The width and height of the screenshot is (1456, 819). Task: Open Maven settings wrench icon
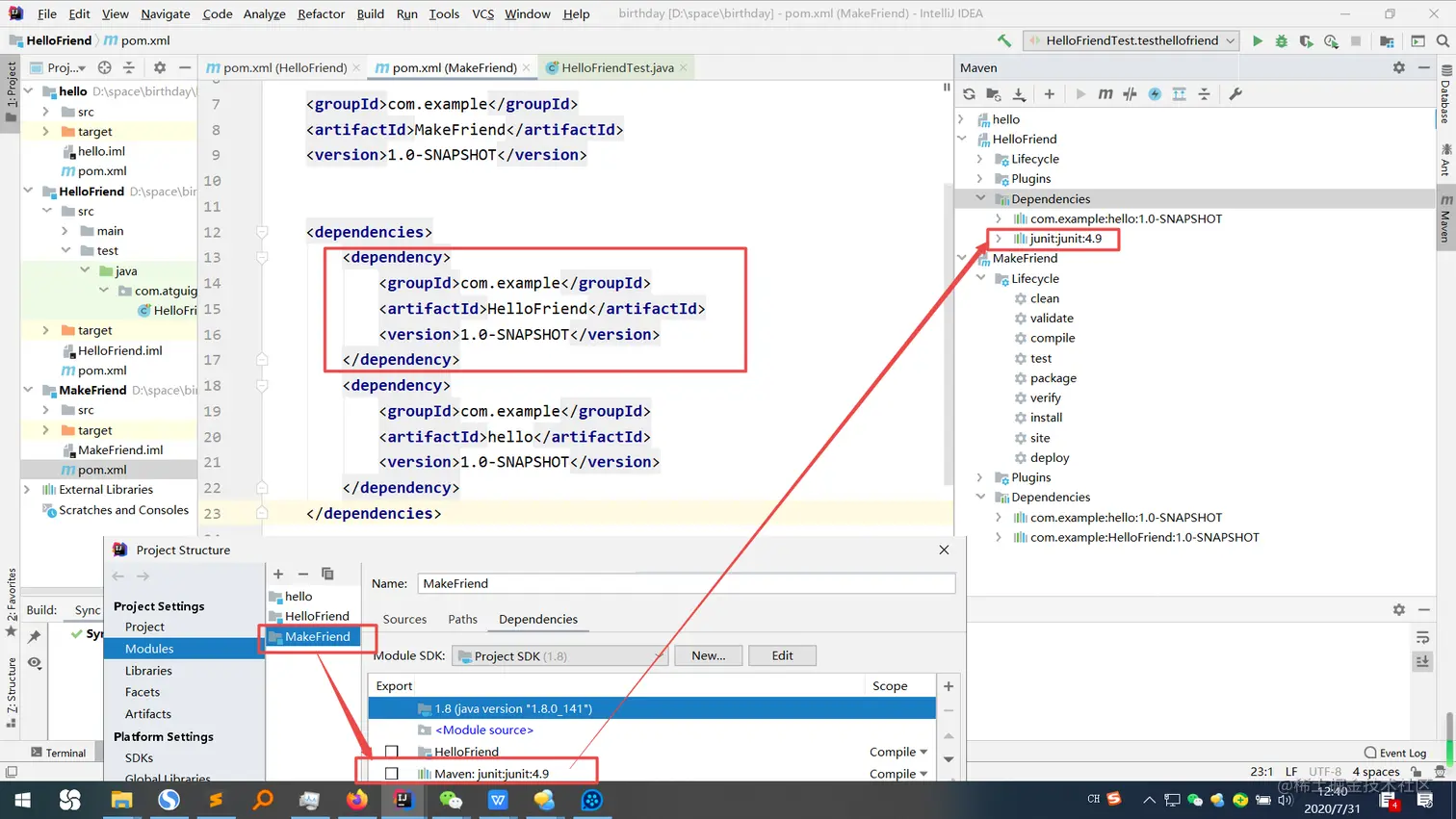pyautogui.click(x=1235, y=94)
